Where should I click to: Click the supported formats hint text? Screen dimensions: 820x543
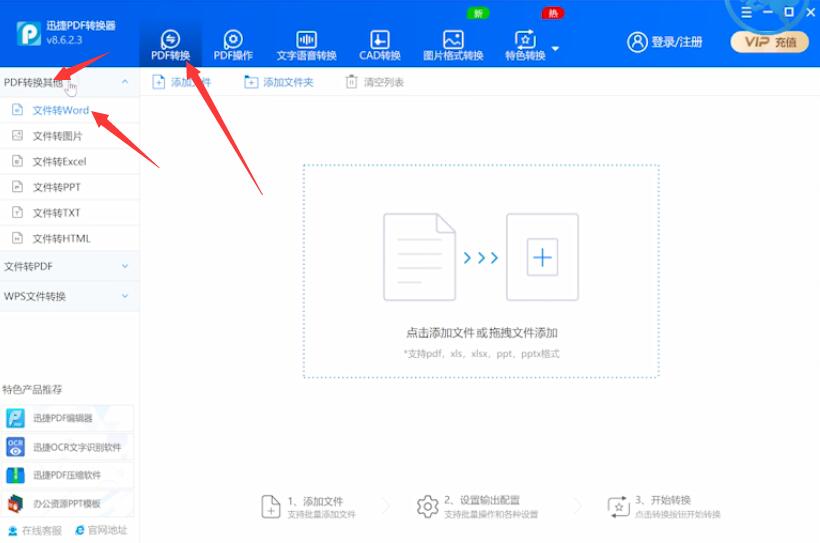pyautogui.click(x=482, y=354)
